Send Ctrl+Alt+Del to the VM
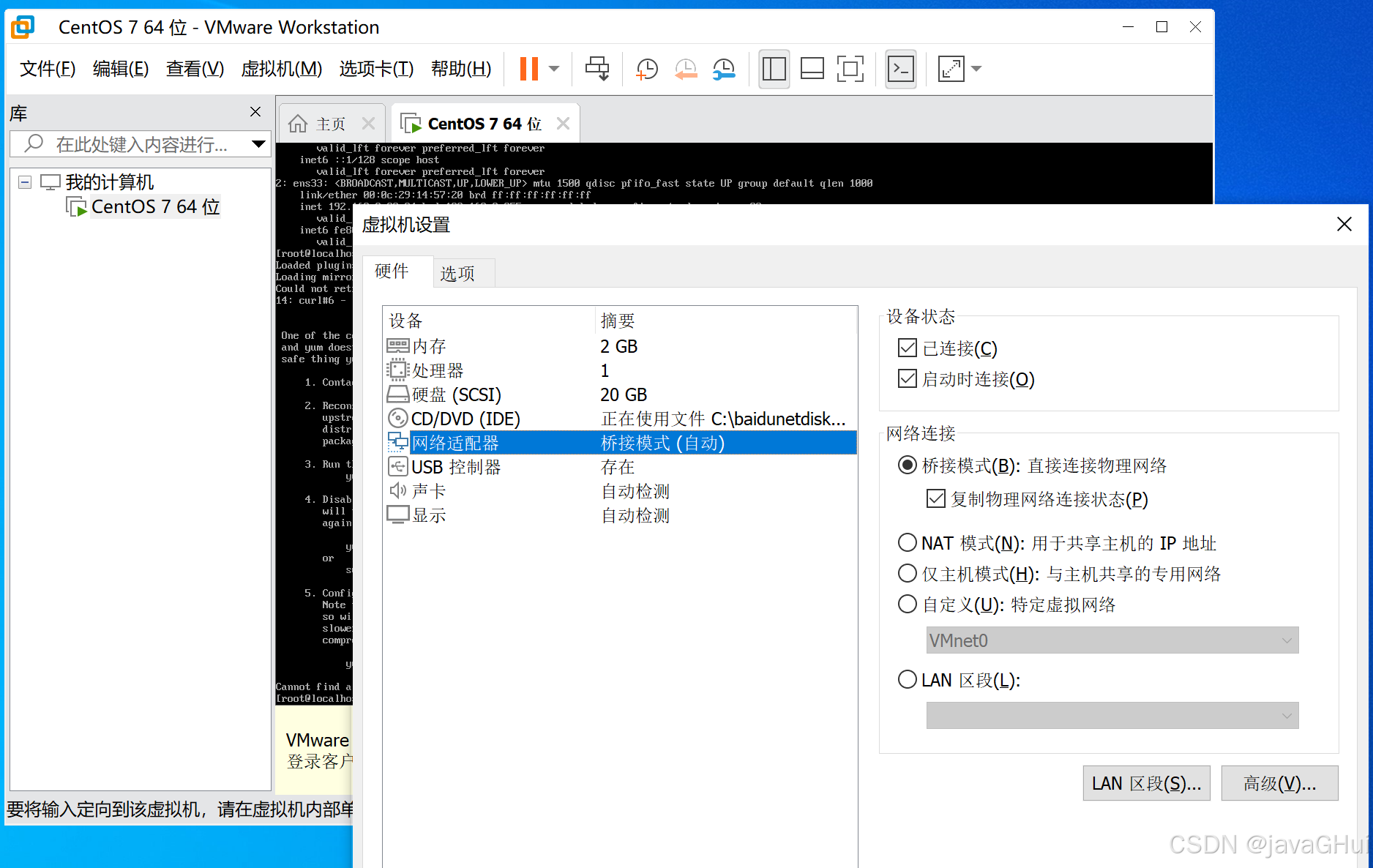This screenshot has width=1373, height=868. tap(597, 69)
